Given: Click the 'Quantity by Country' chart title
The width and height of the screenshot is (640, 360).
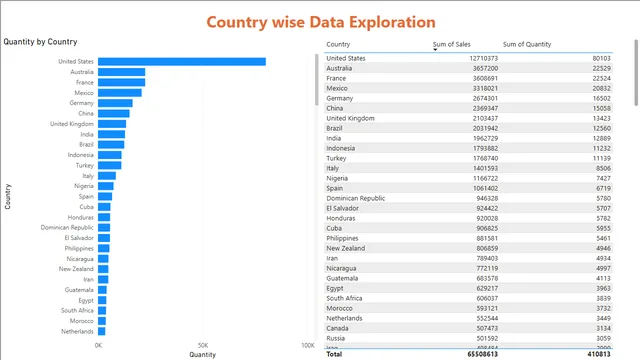Looking at the screenshot, I should pos(40,42).
